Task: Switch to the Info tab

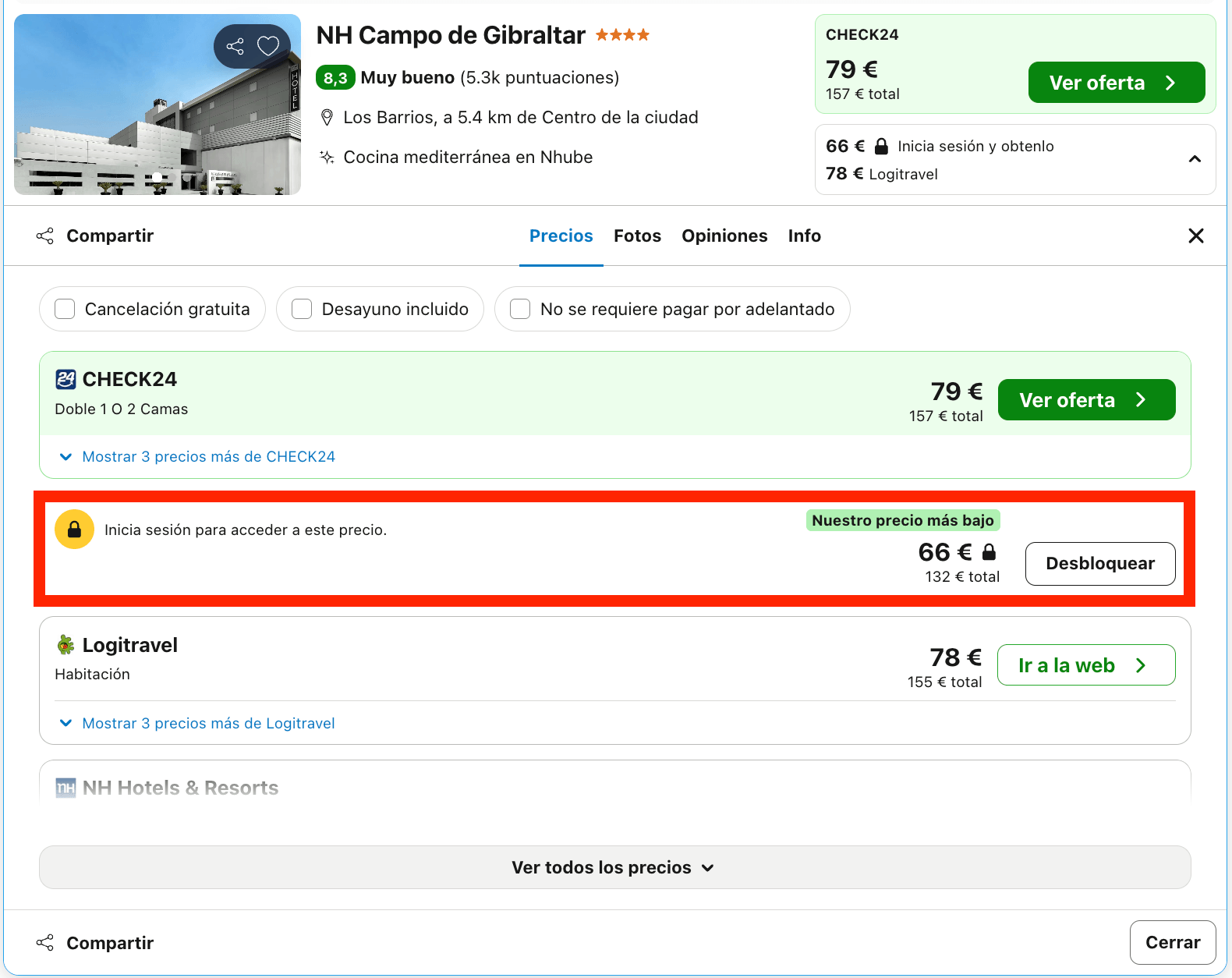Action: (x=804, y=236)
